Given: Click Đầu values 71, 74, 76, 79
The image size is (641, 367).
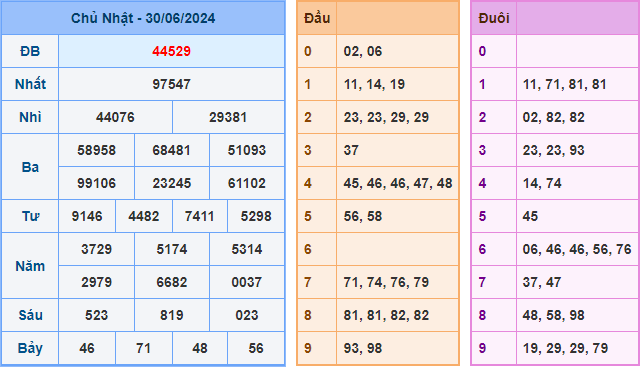Looking at the screenshot, I should (x=386, y=282).
